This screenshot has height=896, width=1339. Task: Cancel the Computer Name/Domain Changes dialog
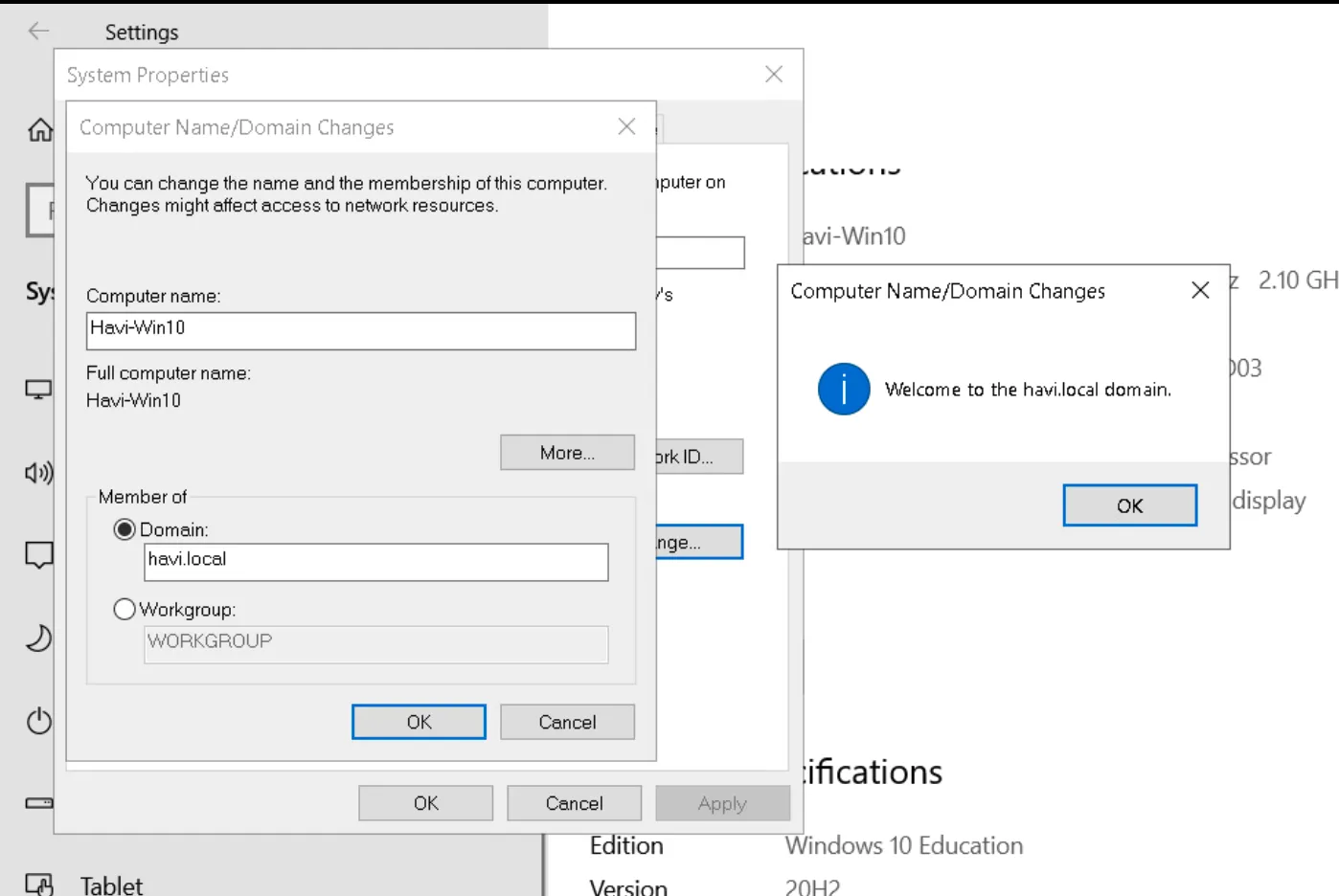(567, 722)
